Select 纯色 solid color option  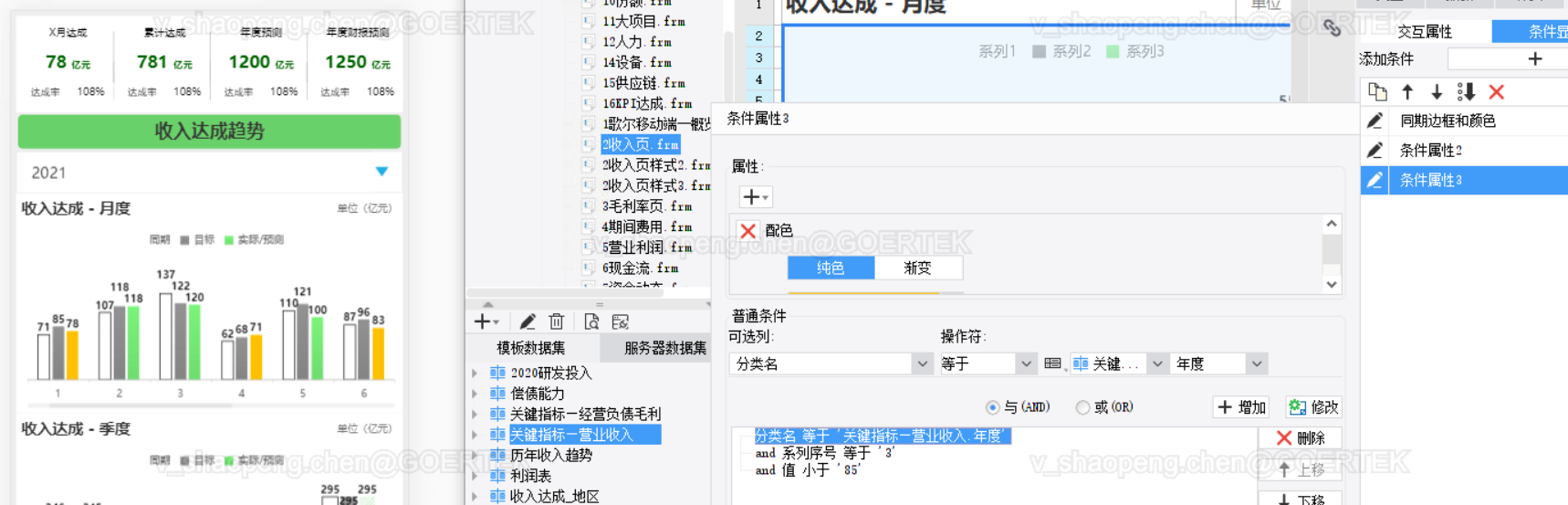point(831,268)
